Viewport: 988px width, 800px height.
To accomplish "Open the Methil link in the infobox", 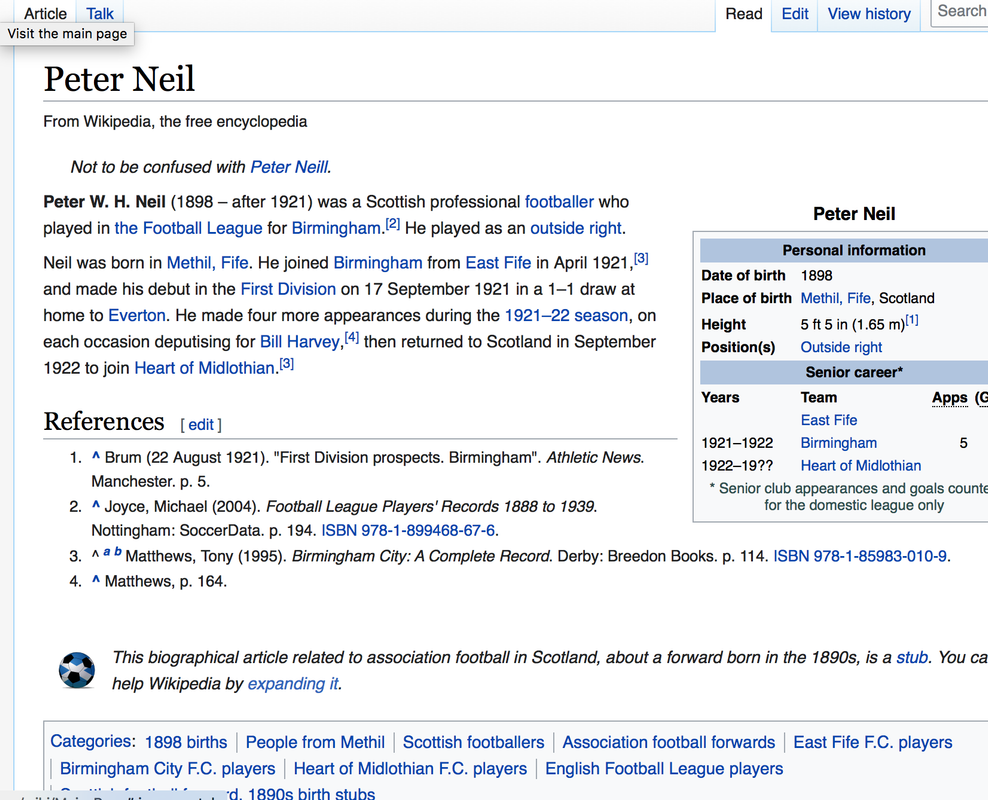I will (x=836, y=298).
